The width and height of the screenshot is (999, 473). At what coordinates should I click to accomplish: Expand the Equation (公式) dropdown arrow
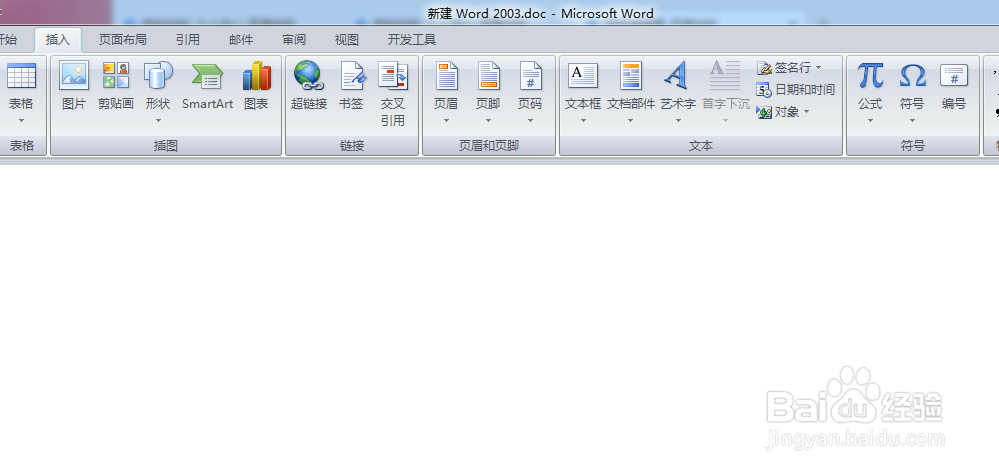[870, 120]
